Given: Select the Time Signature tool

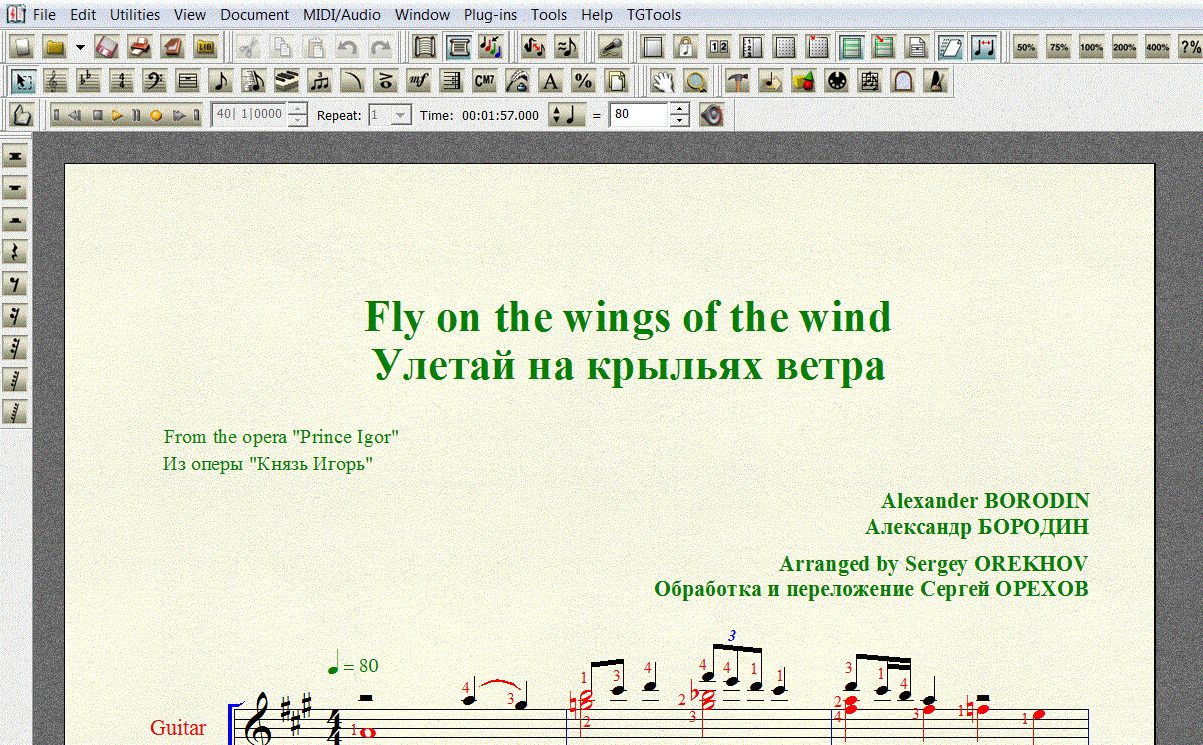Looking at the screenshot, I should click(122, 81).
